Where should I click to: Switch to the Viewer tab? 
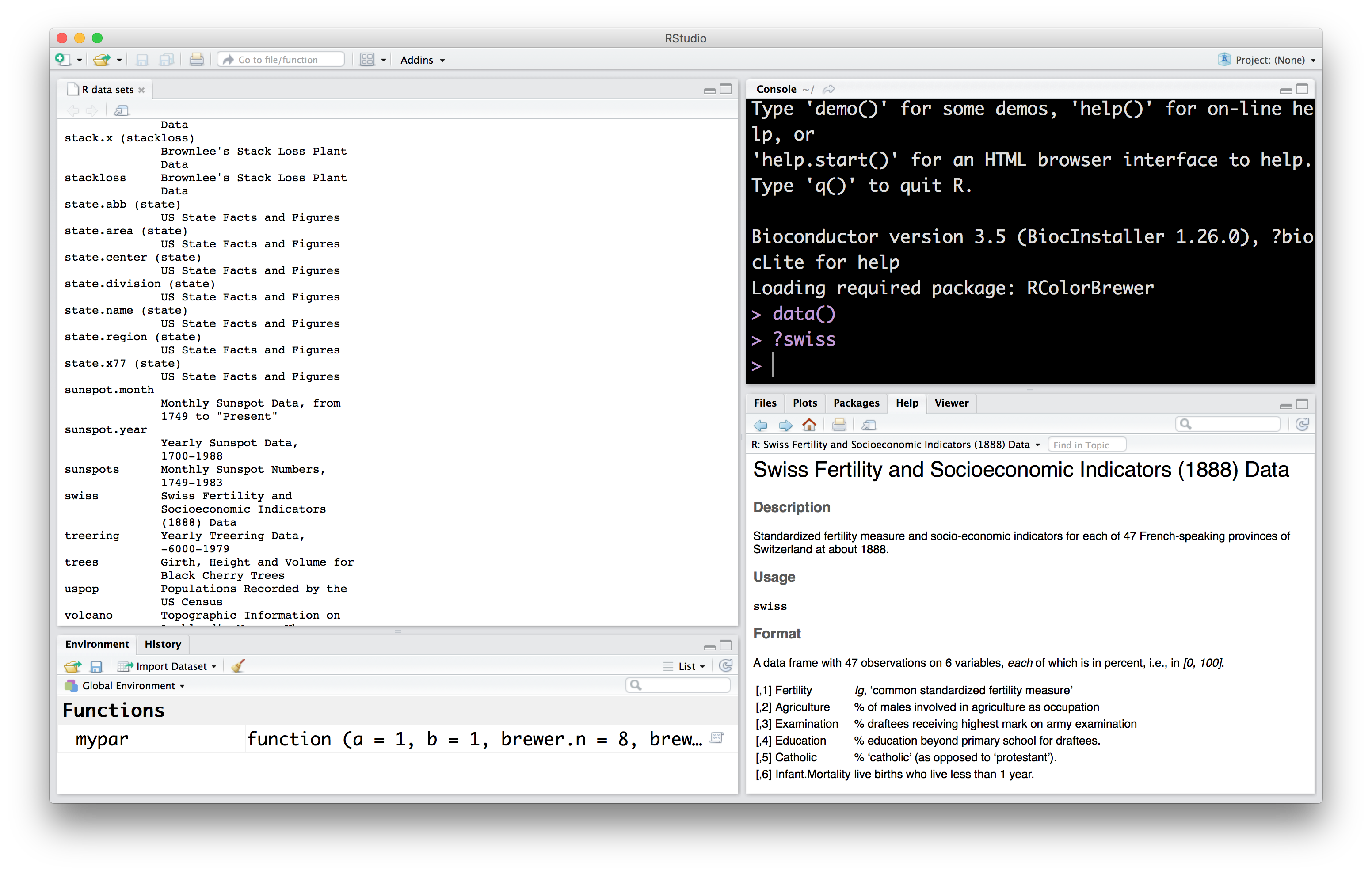click(951, 403)
